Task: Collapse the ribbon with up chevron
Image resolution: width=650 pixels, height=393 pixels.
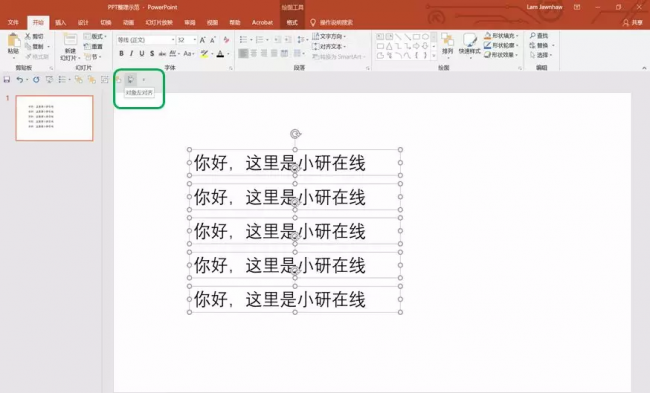Action: tap(644, 68)
